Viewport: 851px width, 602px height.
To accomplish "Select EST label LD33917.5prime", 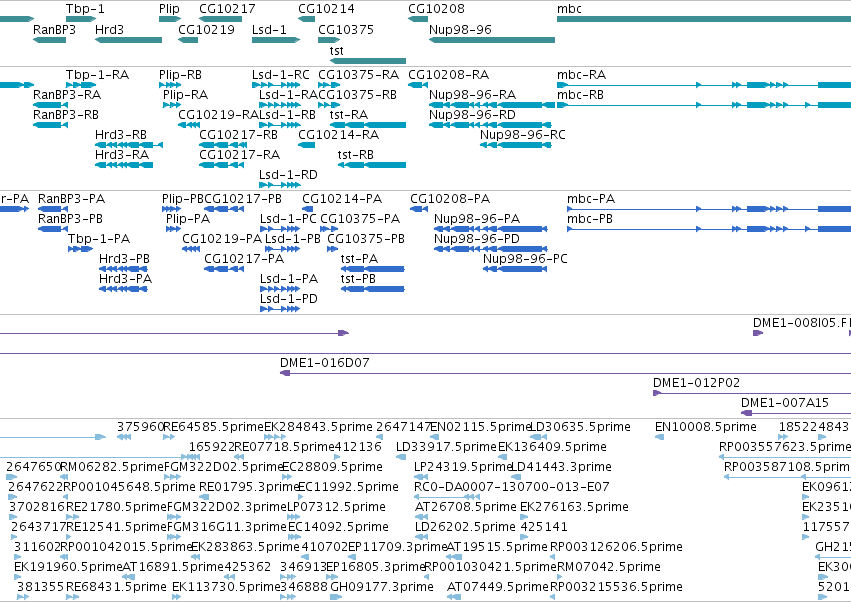I will coord(446,447).
